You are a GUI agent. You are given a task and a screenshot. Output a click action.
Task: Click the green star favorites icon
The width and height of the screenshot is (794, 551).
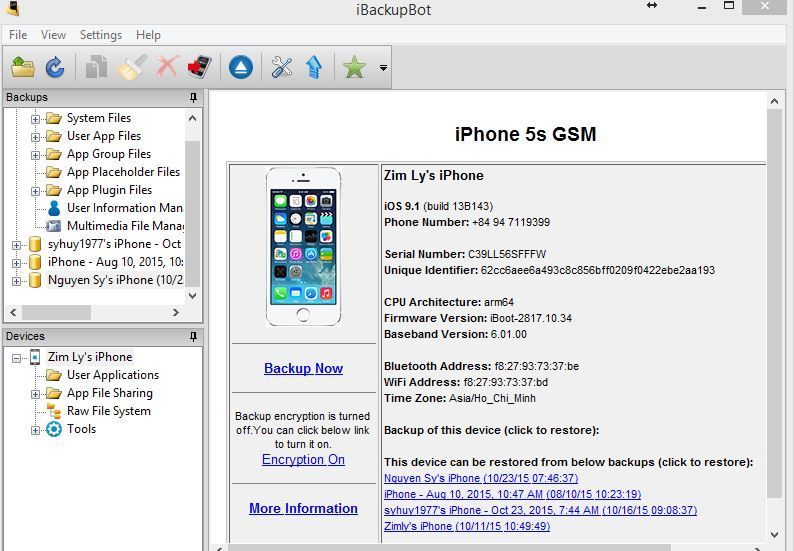354,67
